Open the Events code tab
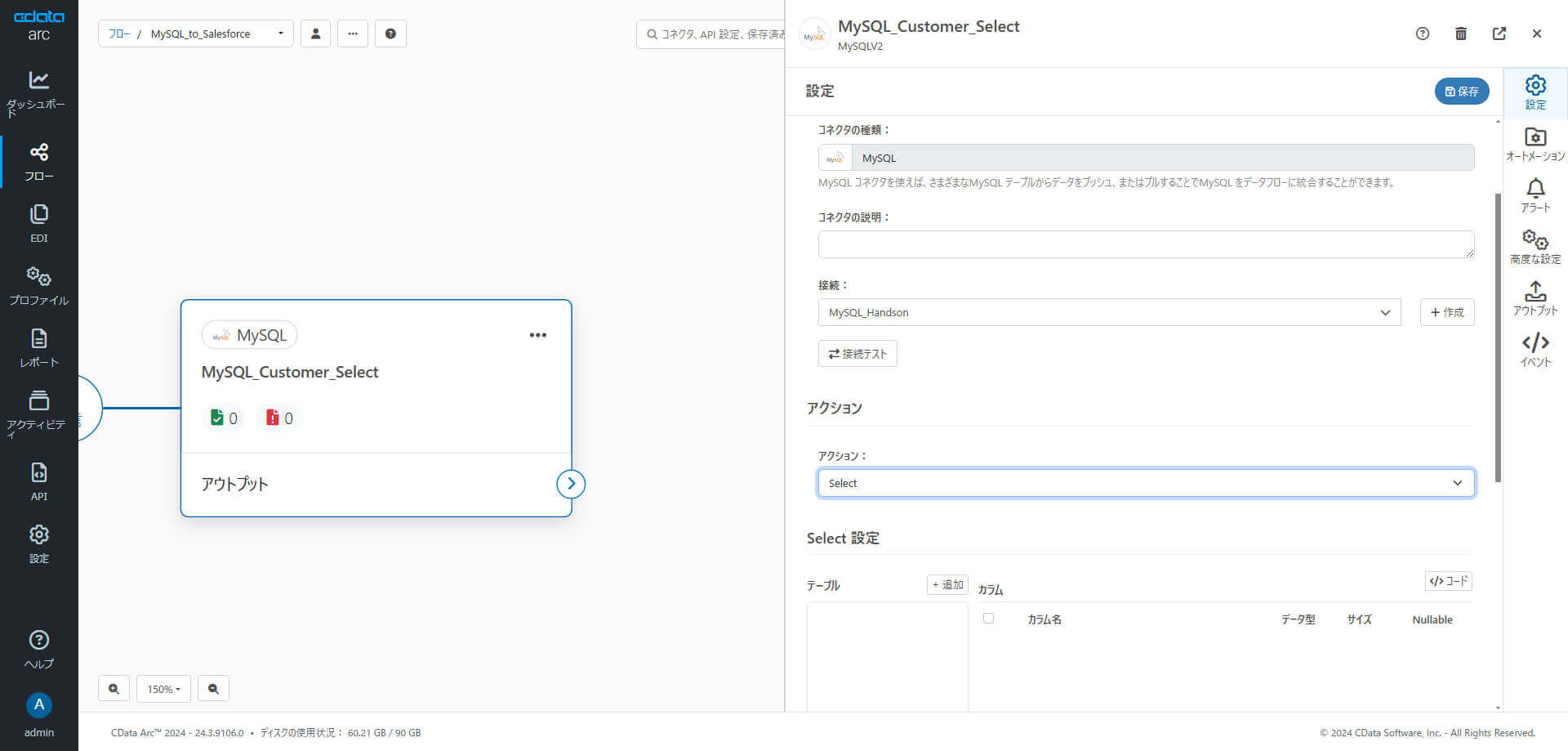The height and width of the screenshot is (751, 1568). coord(1535,350)
